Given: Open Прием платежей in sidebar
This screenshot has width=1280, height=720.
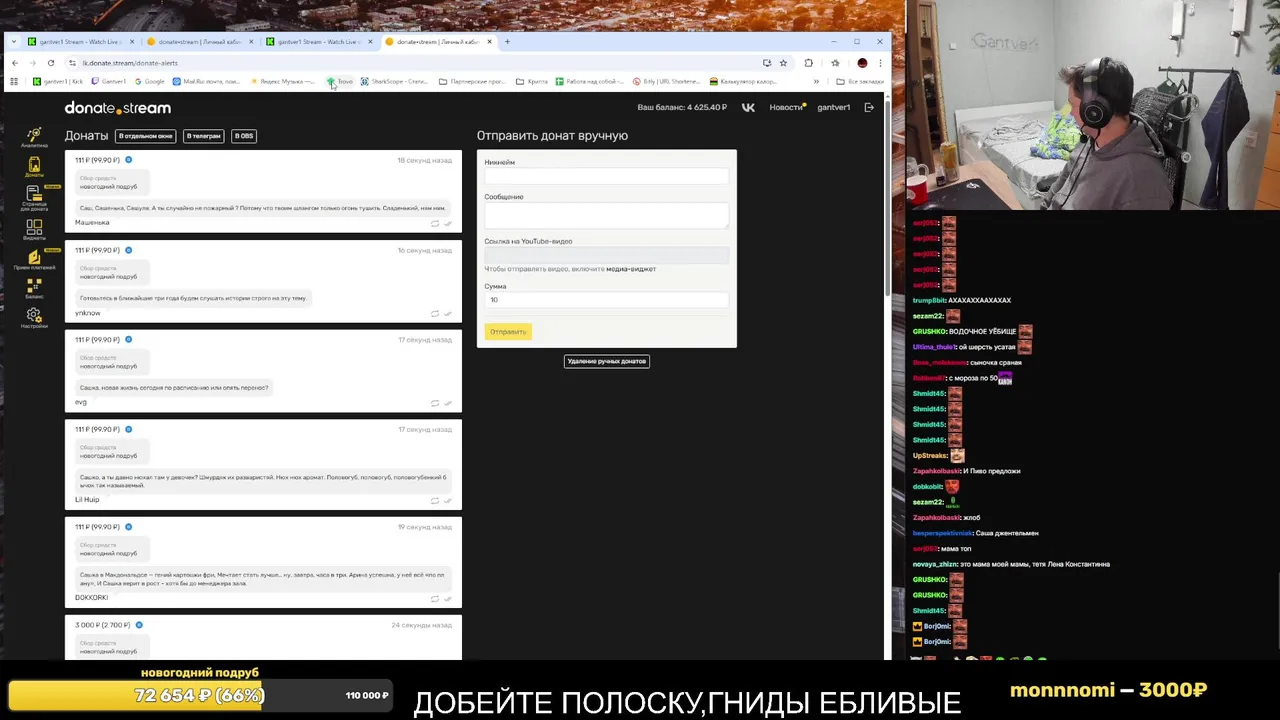Looking at the screenshot, I should pyautogui.click(x=34, y=260).
